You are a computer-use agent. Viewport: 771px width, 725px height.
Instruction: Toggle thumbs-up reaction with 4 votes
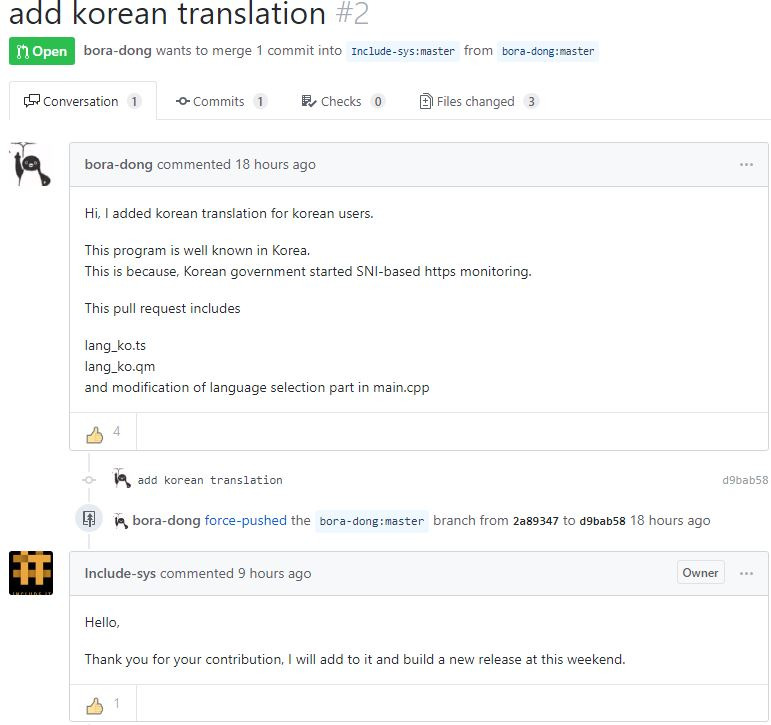tap(103, 433)
